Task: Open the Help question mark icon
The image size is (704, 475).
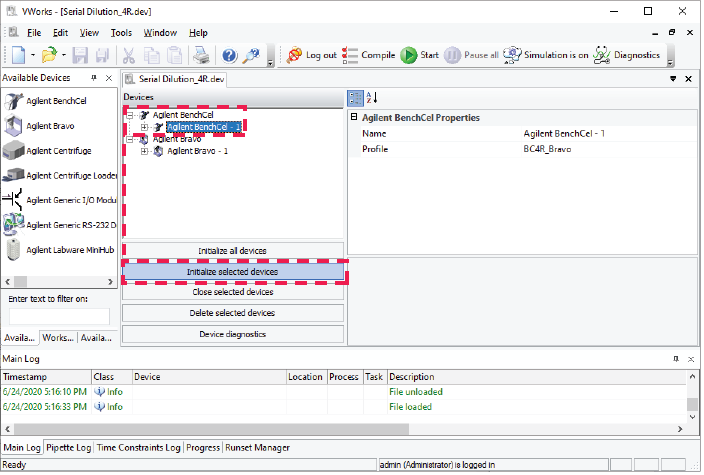Action: (x=229, y=56)
